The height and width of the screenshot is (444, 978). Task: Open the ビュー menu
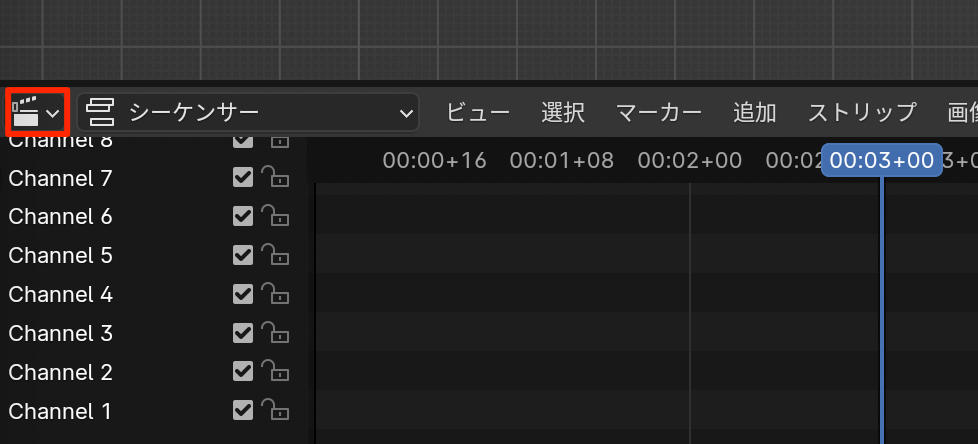(x=478, y=112)
